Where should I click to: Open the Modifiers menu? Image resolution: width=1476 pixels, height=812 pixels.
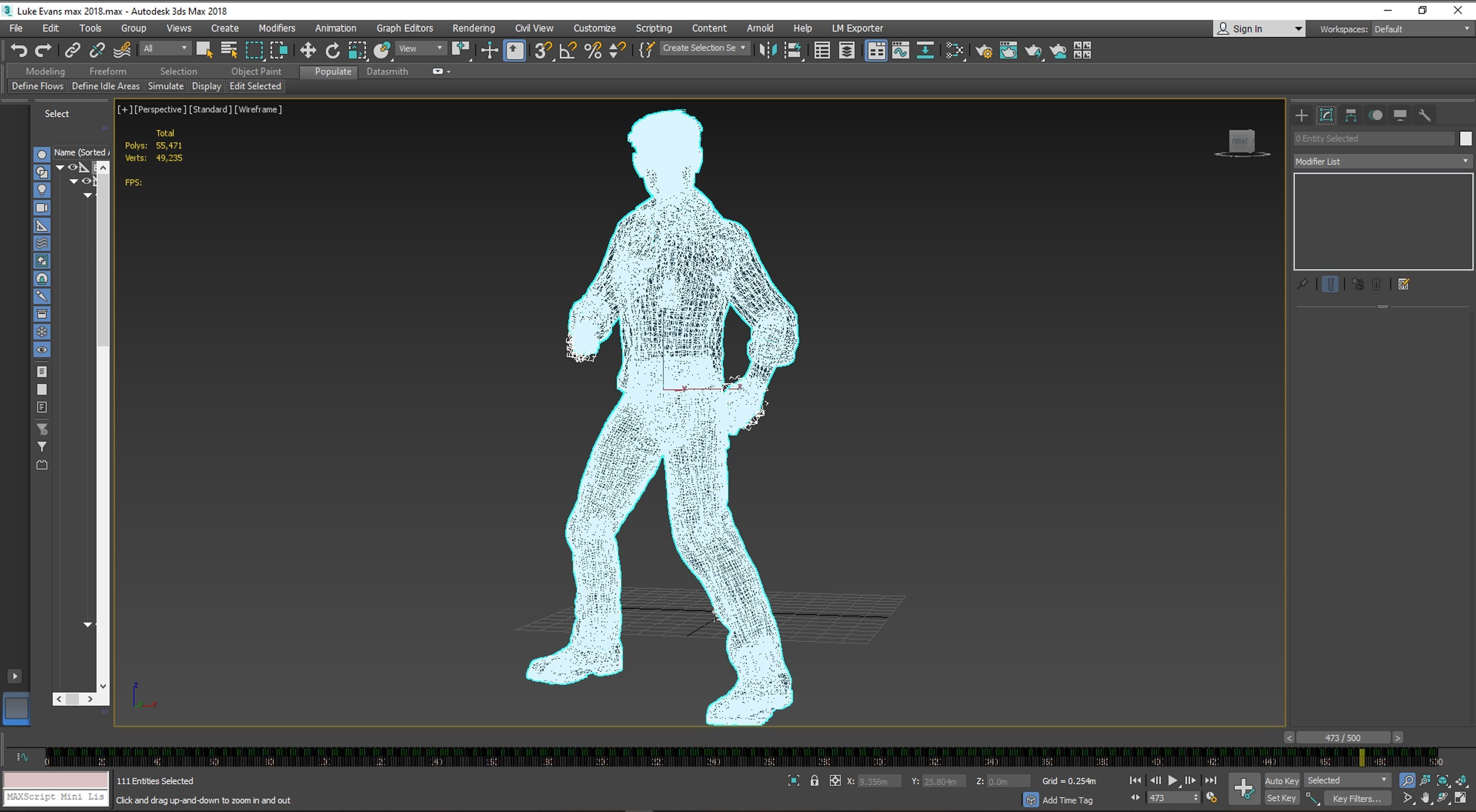[x=277, y=28]
